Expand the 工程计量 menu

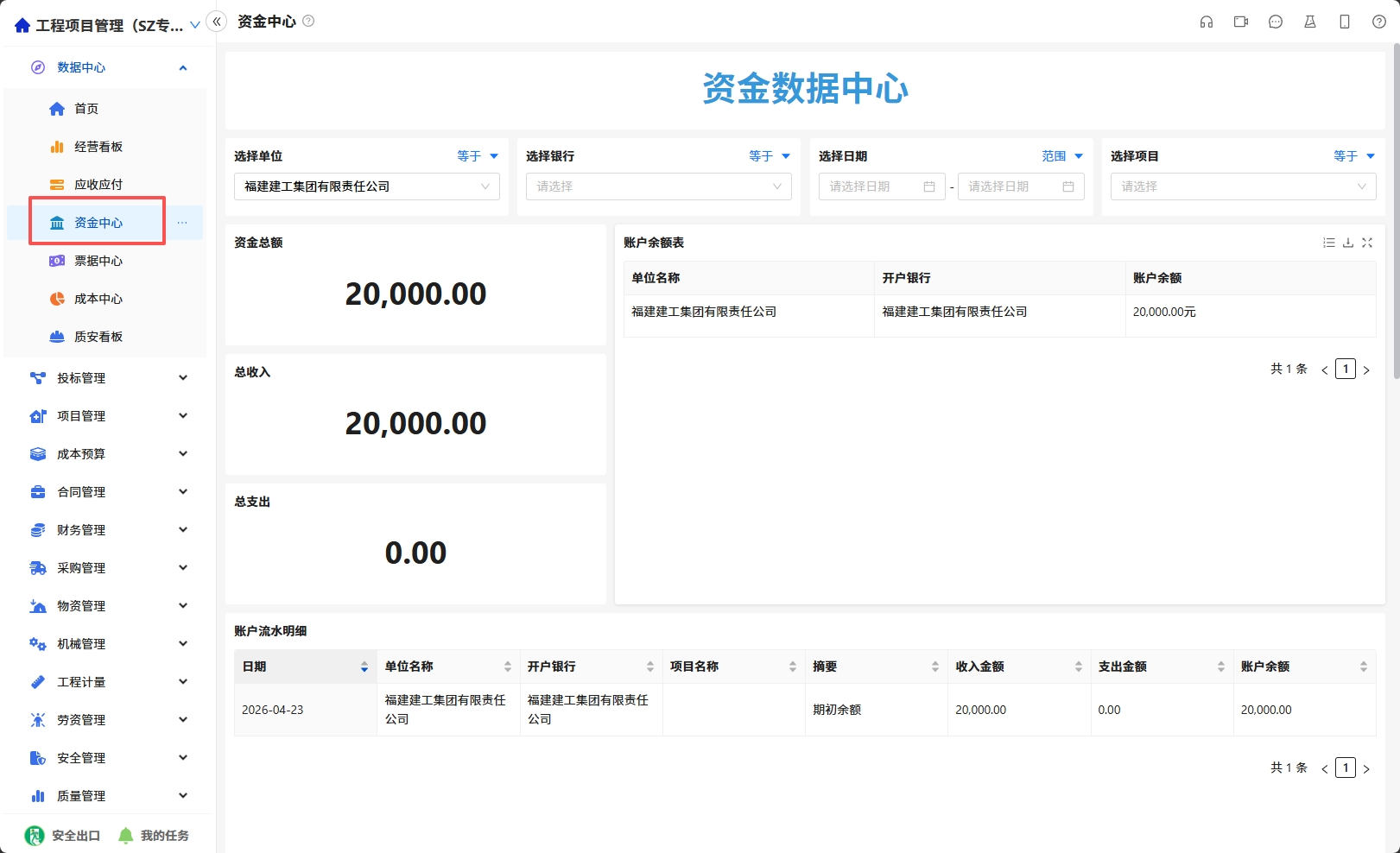(183, 682)
